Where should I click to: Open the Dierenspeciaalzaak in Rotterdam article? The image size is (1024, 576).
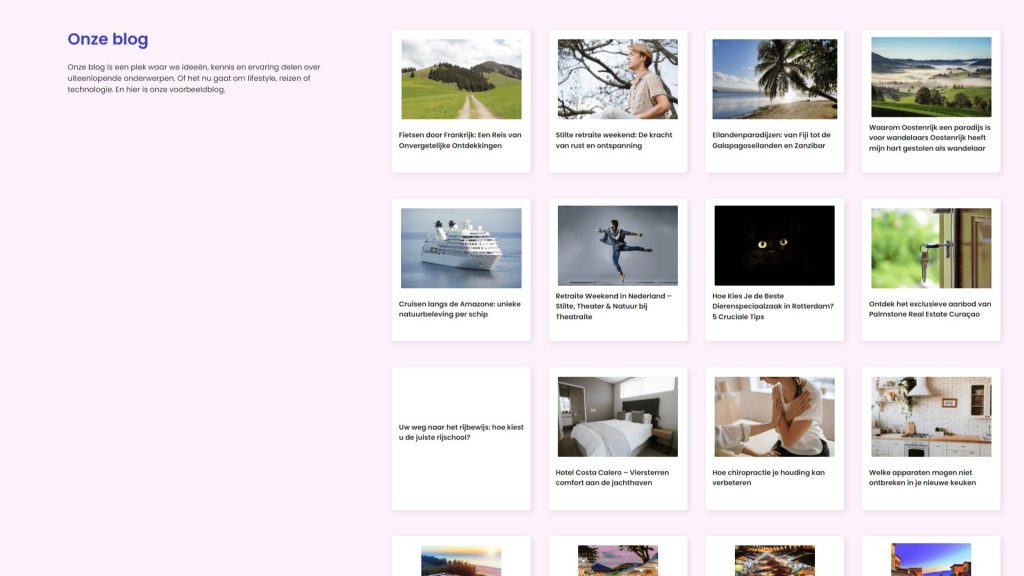pyautogui.click(x=773, y=306)
